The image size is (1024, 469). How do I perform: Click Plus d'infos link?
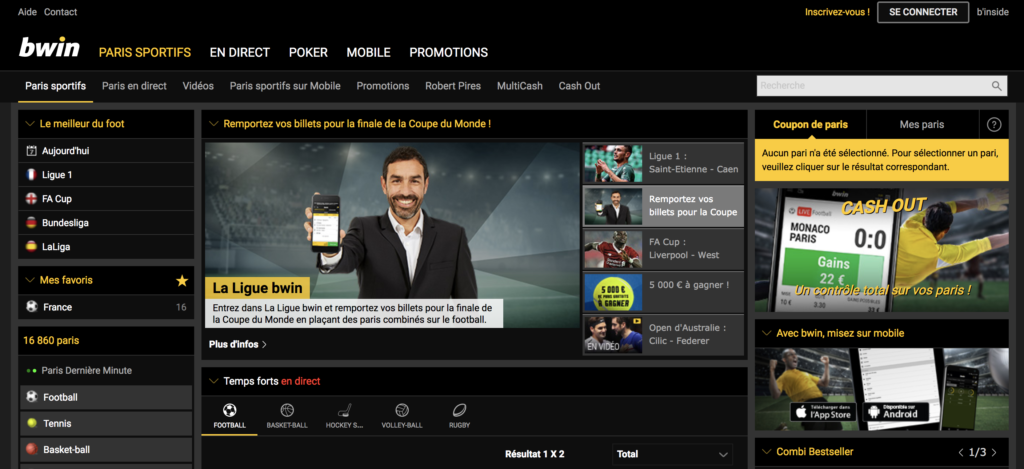(x=238, y=344)
